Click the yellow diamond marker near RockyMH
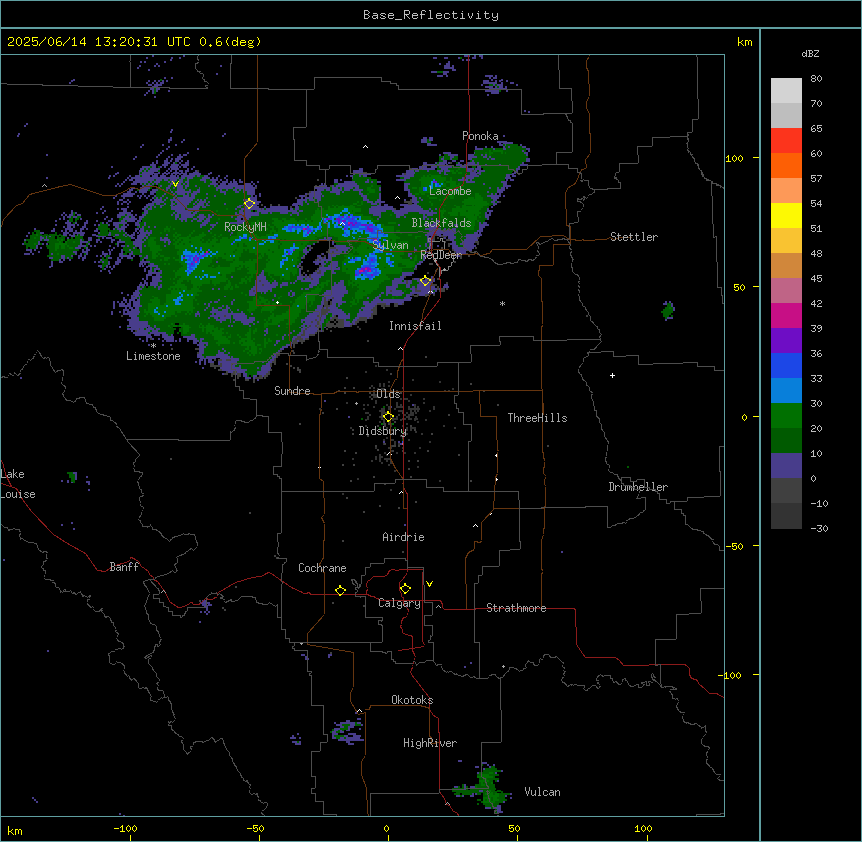 click(x=249, y=204)
